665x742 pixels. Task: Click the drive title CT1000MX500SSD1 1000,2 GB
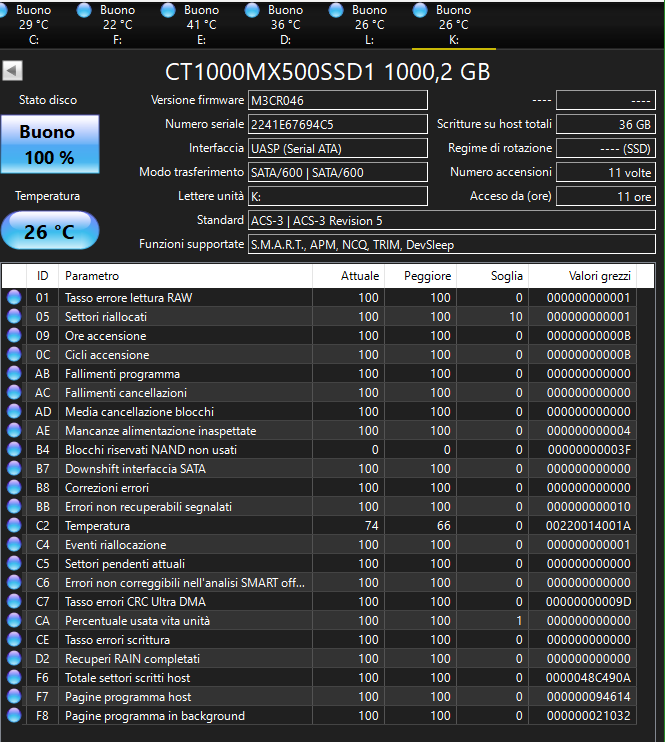point(328,72)
